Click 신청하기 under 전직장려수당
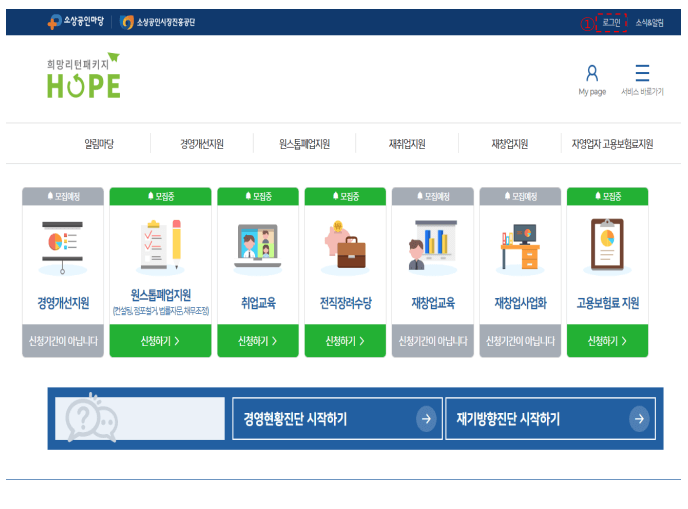This screenshot has height=509, width=688. click(x=345, y=341)
